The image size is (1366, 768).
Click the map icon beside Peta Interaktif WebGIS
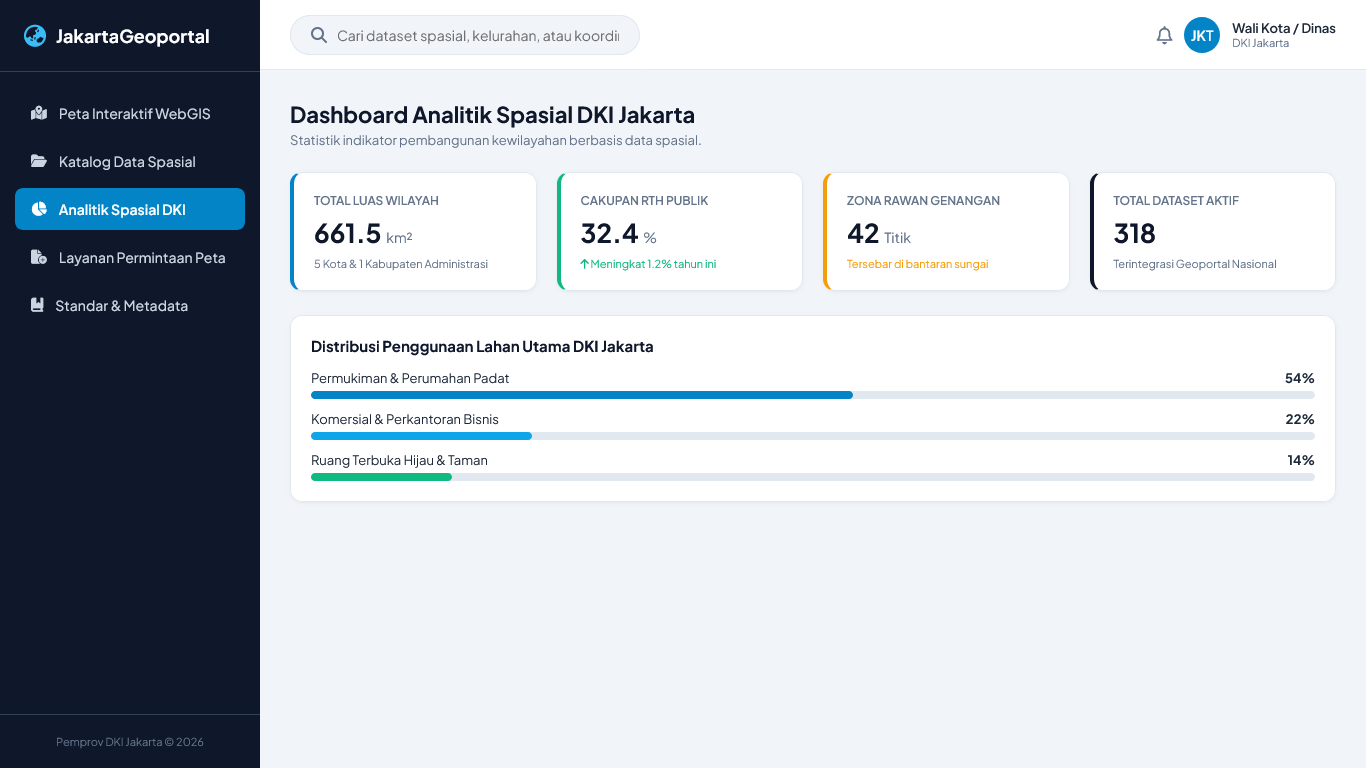coord(39,113)
